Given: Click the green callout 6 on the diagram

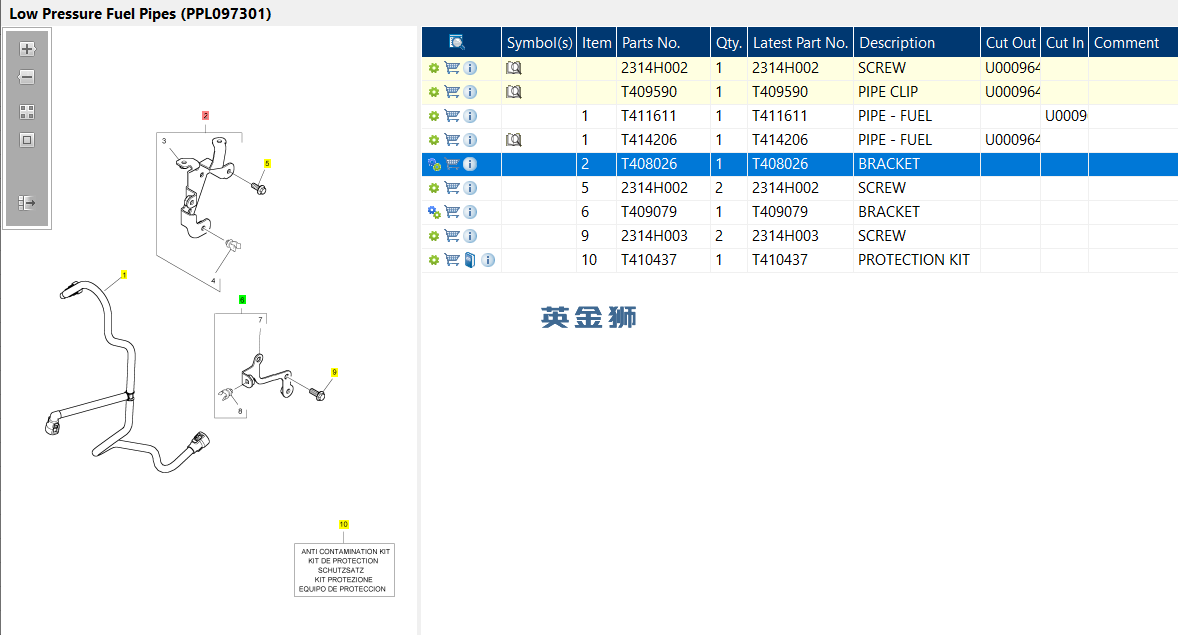Looking at the screenshot, I should tap(242, 300).
